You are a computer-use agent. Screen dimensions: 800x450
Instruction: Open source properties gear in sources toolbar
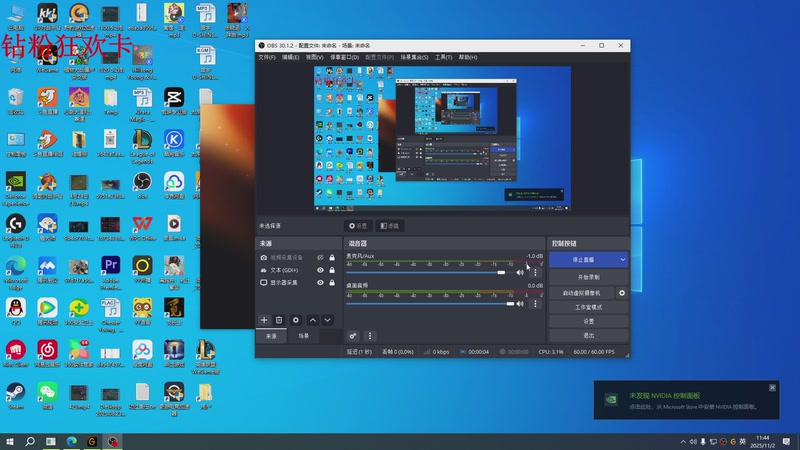295,320
